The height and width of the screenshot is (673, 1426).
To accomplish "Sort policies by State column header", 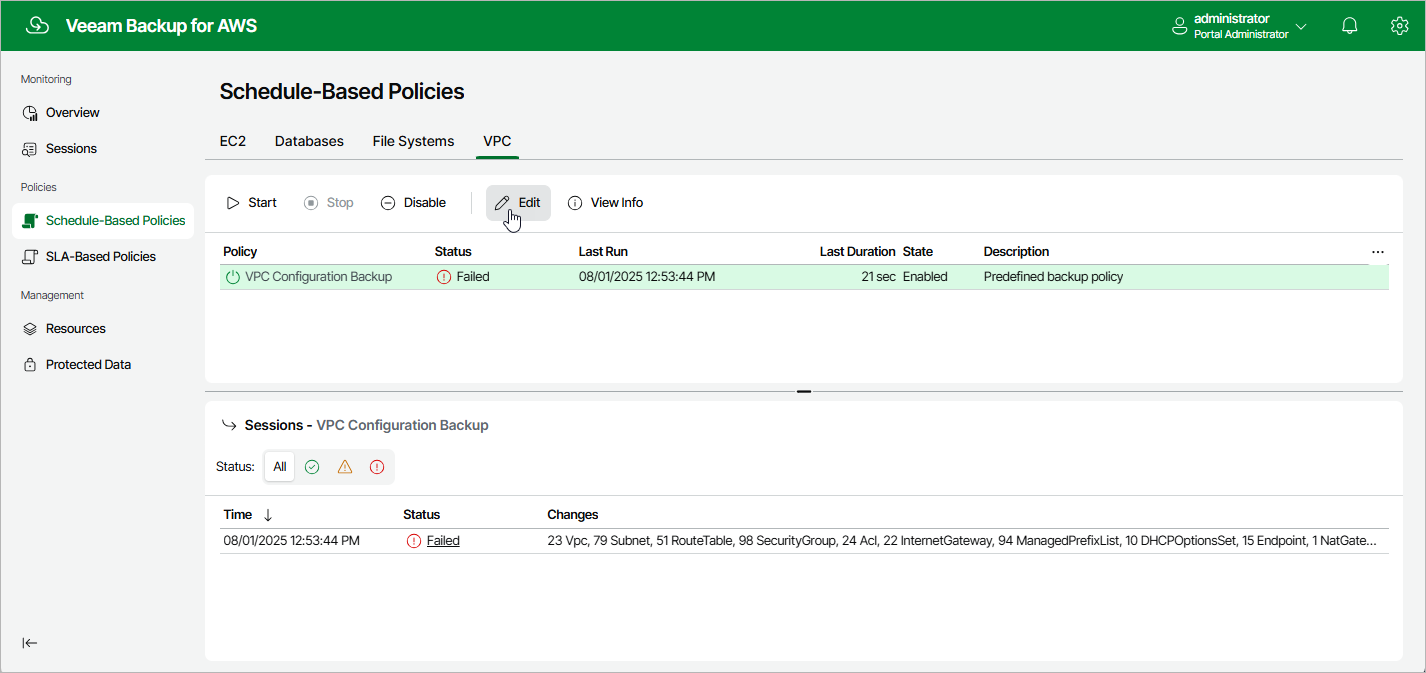I will click(918, 251).
